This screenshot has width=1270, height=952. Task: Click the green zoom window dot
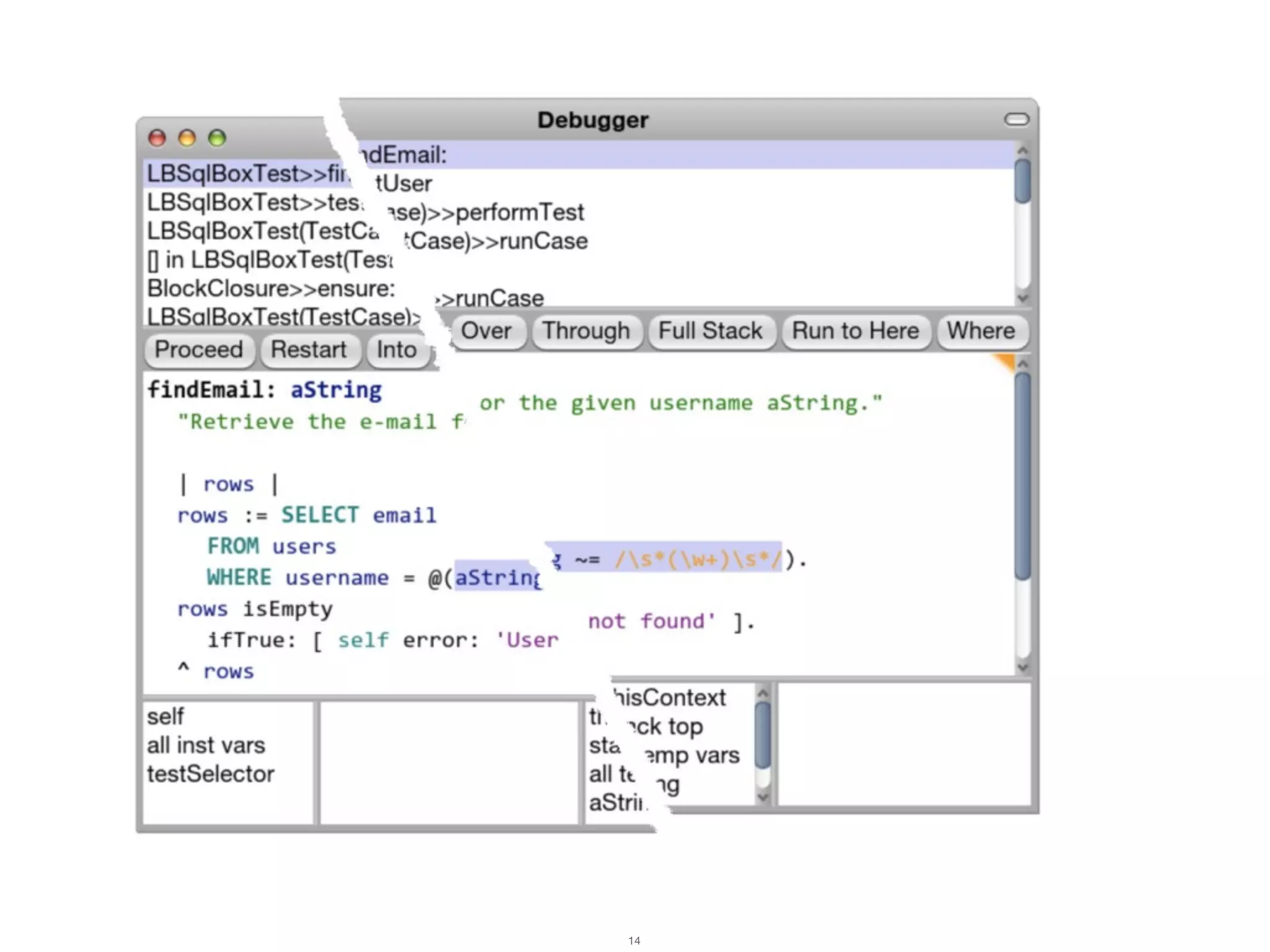[216, 138]
